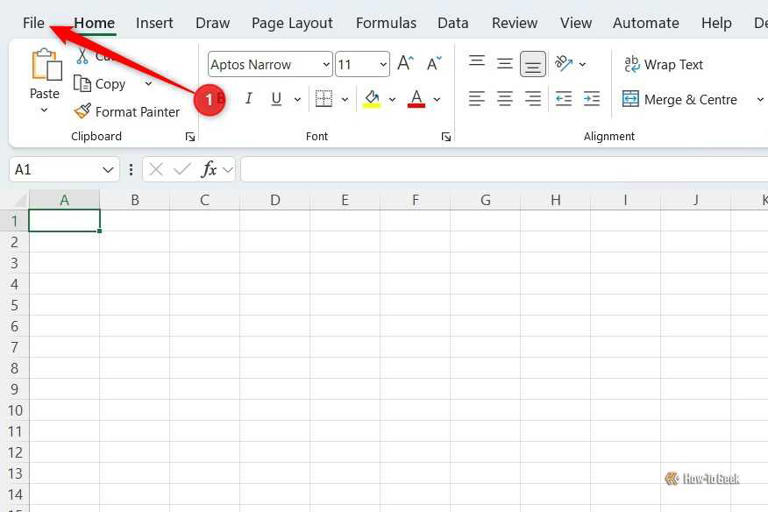Open the font colour dropdown arrow
Viewport: 768px width, 512px height.
tap(437, 99)
